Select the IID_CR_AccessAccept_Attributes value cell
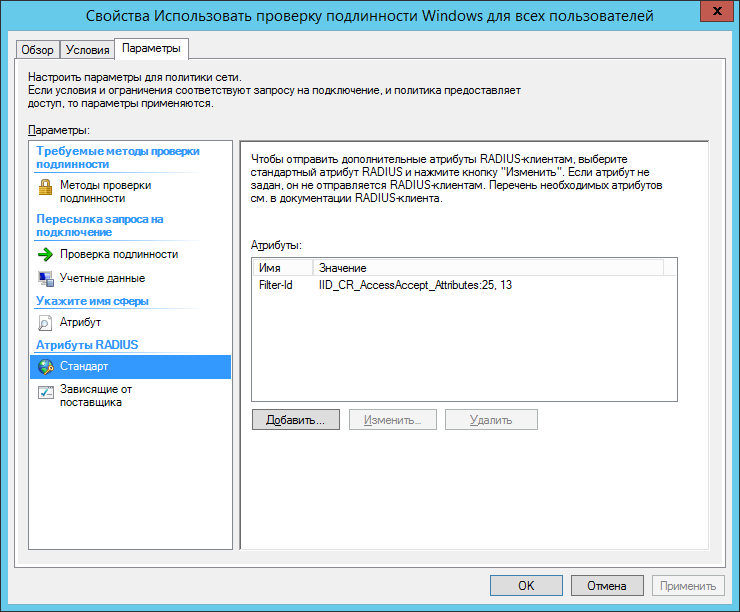 tap(415, 285)
